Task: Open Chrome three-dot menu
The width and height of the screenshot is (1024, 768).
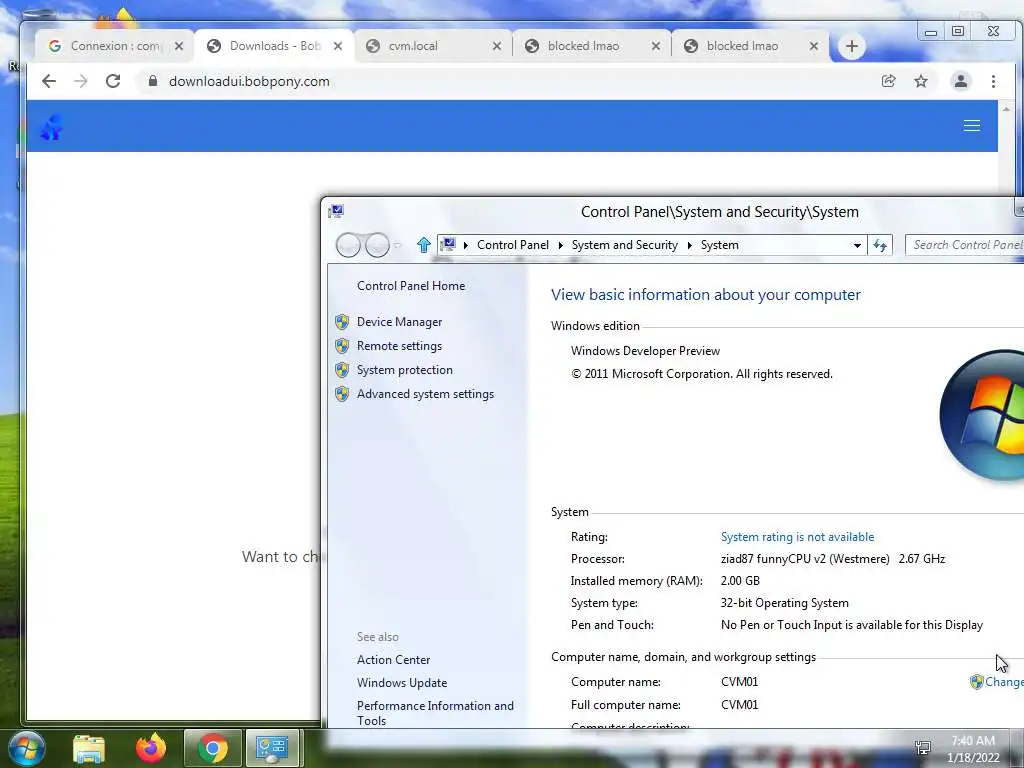Action: pos(993,81)
